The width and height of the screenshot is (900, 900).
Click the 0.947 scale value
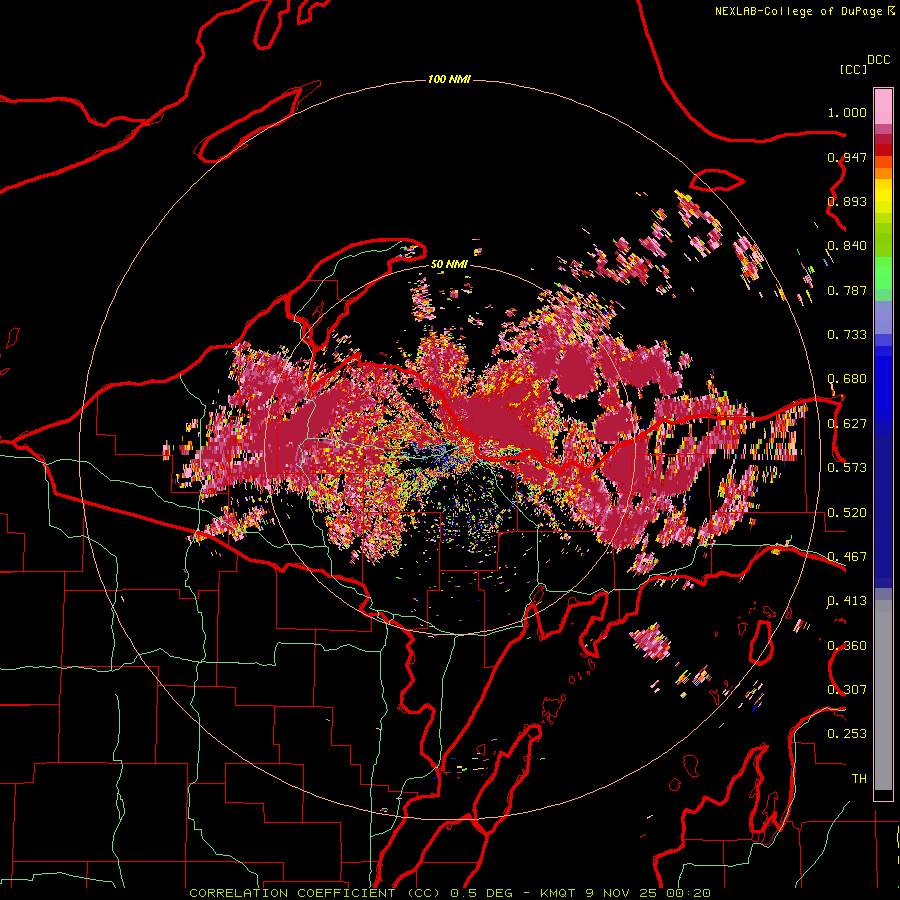click(847, 157)
